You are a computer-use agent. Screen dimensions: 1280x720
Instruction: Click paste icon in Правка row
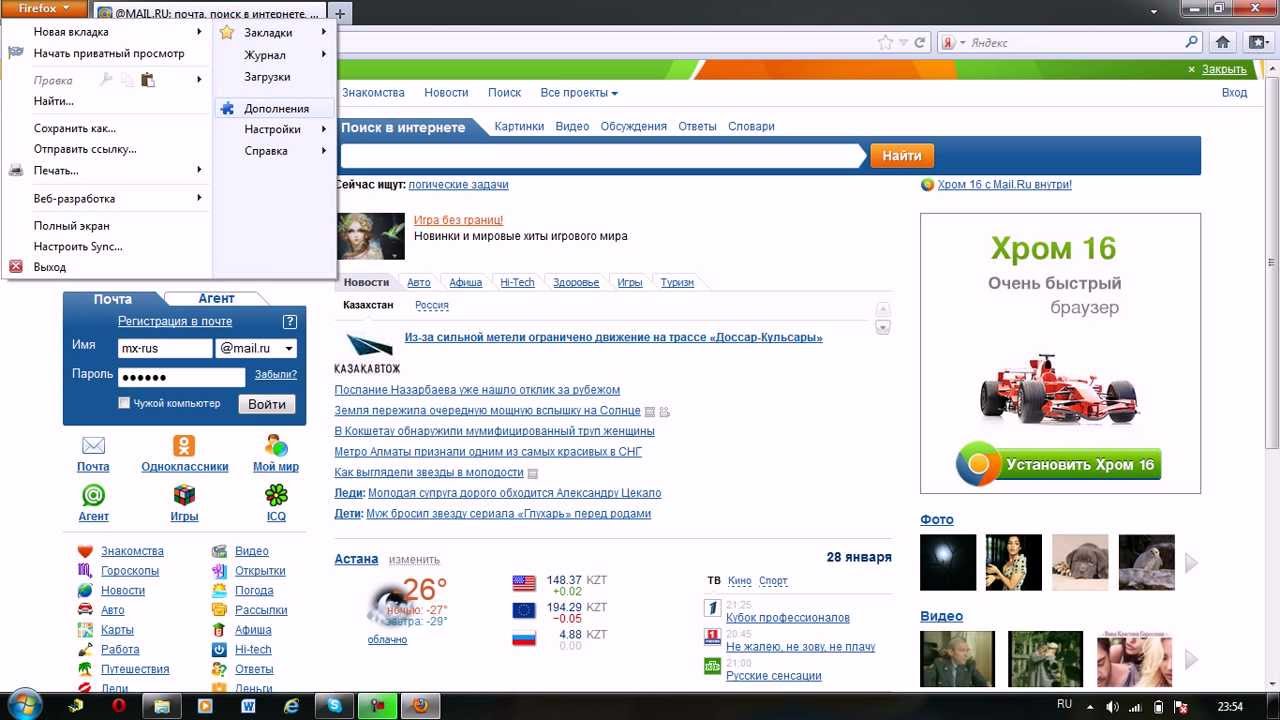point(148,80)
